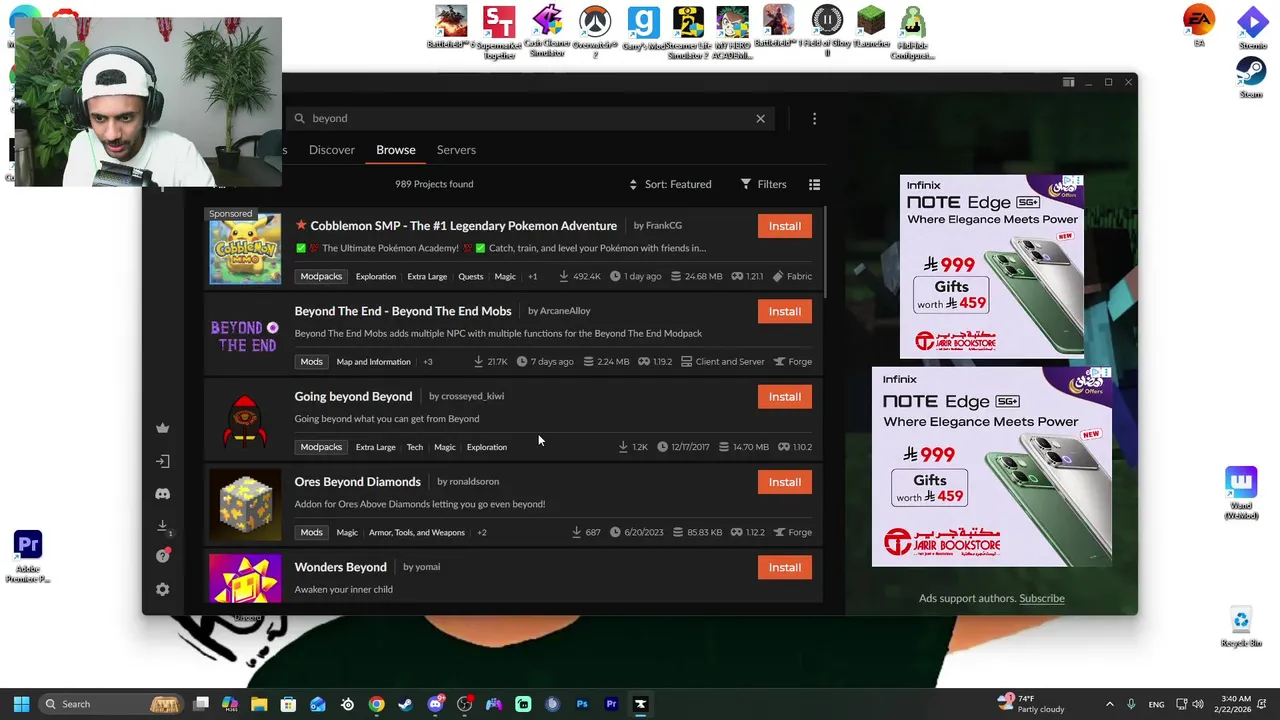Install the Wonders Beyond project
1280x720 pixels.
click(x=785, y=567)
